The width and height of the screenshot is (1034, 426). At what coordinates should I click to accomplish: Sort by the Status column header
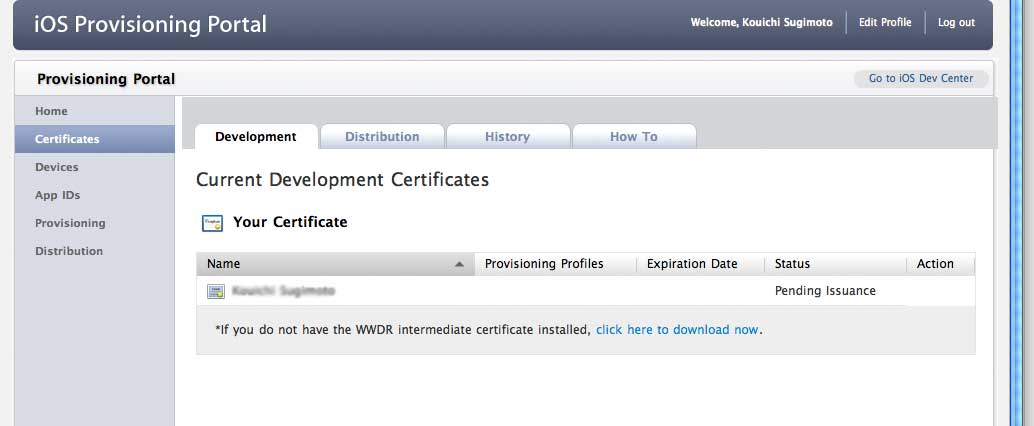tap(792, 264)
